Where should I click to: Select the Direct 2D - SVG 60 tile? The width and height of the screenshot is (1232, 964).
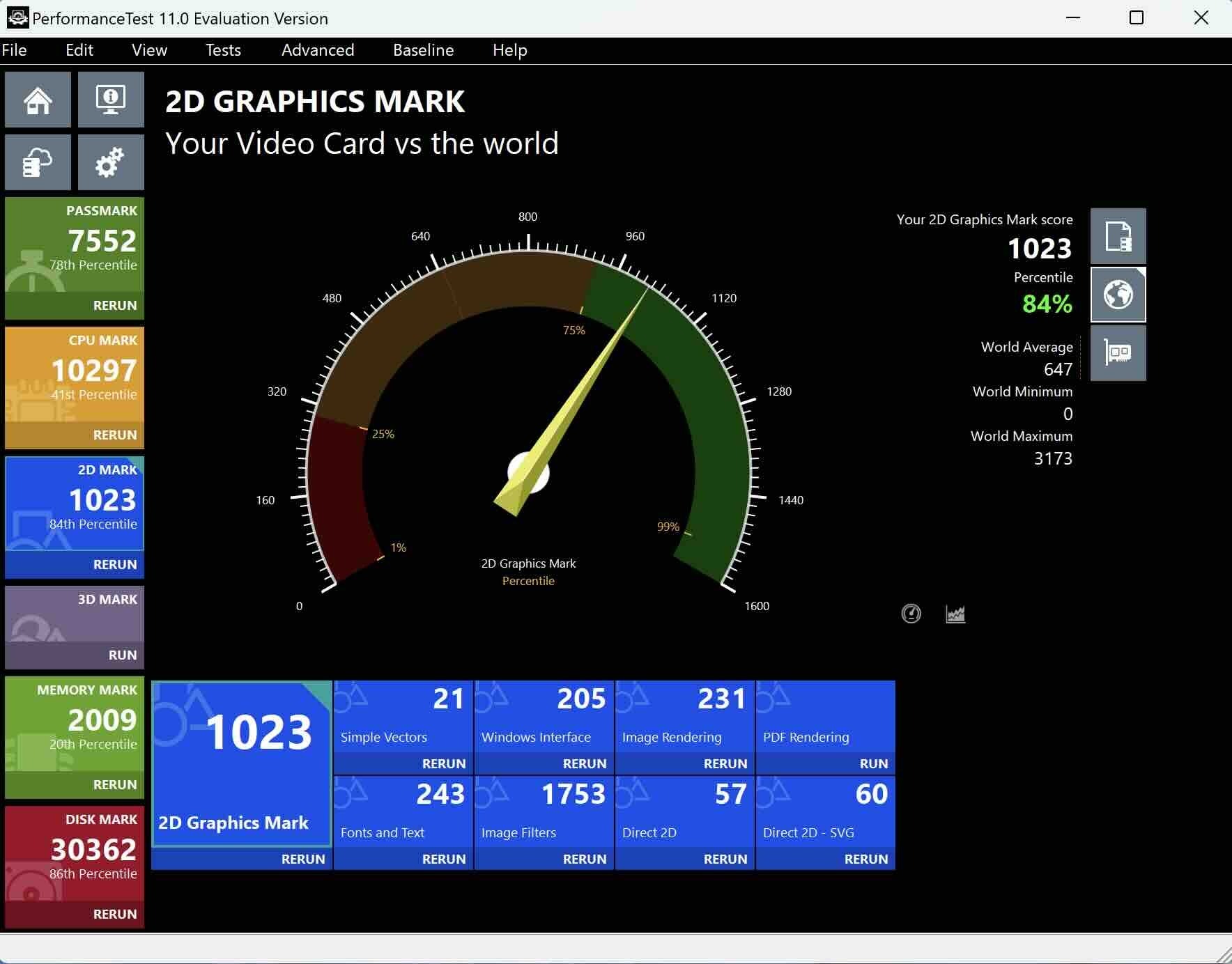tap(826, 812)
